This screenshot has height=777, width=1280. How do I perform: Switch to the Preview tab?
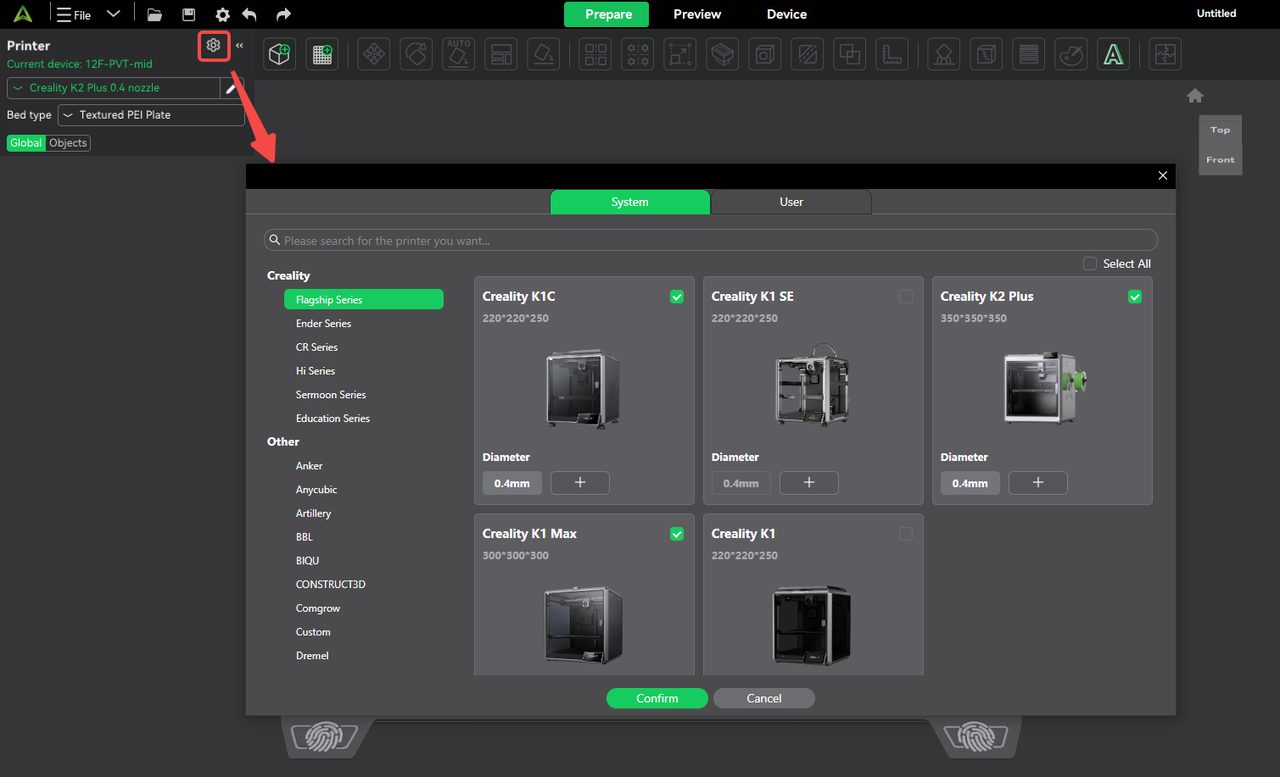697,14
